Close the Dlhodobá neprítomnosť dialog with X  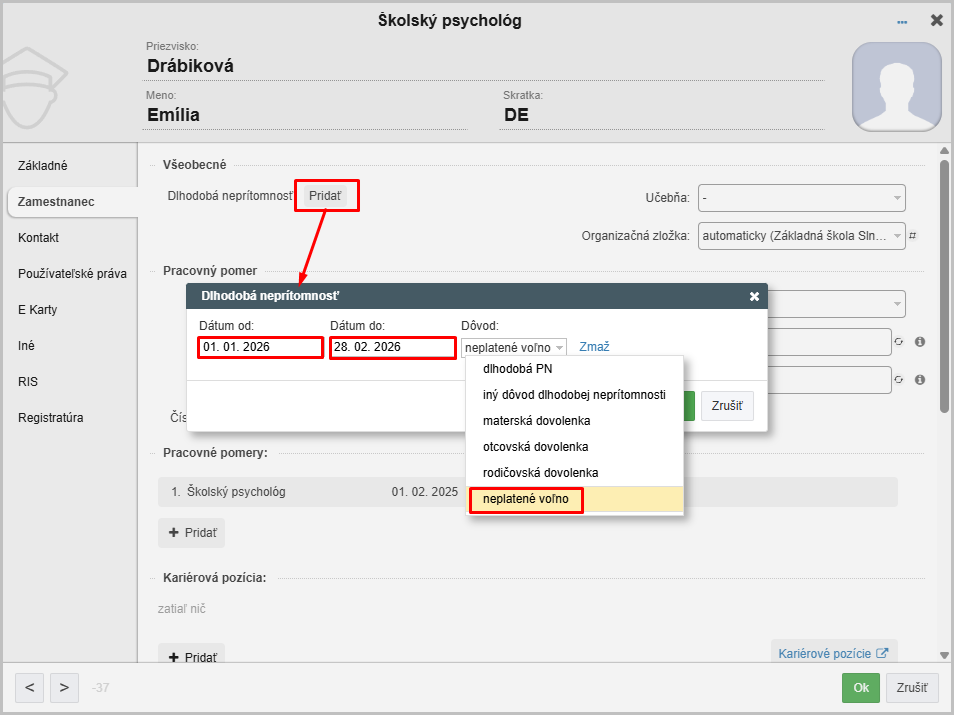tap(754, 296)
